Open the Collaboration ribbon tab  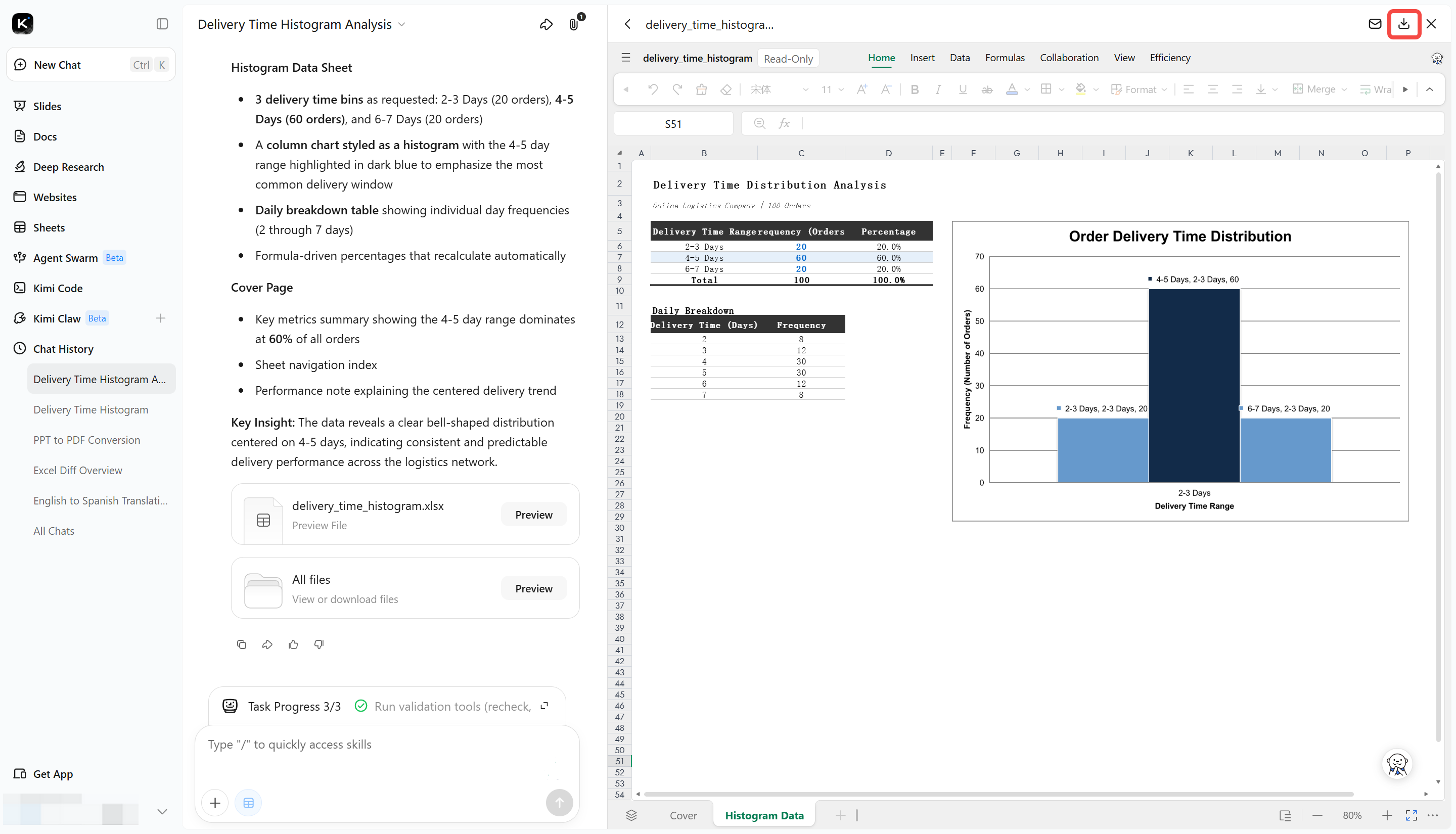pyautogui.click(x=1069, y=58)
